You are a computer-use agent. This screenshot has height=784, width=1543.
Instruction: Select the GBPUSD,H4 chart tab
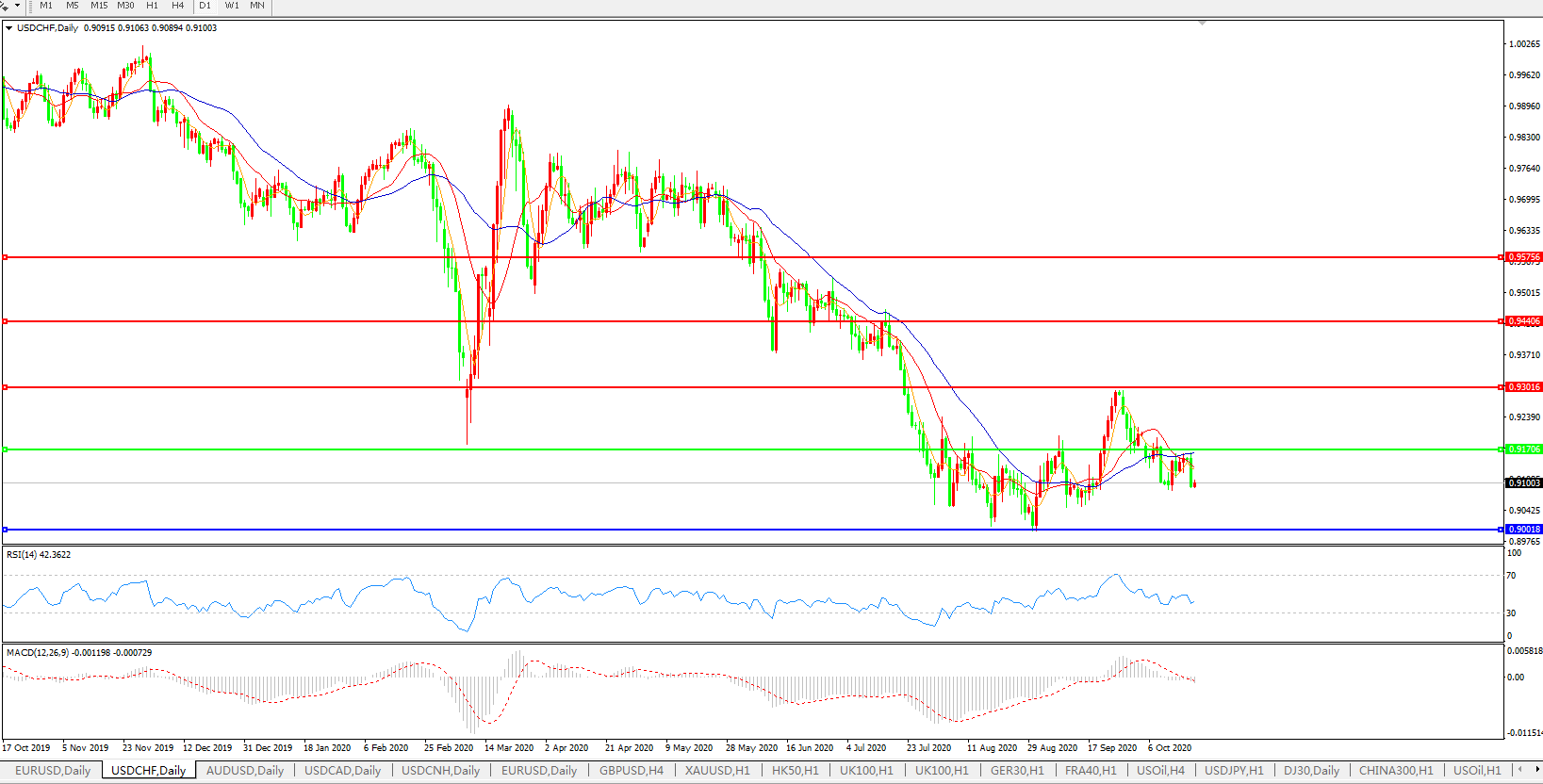point(632,771)
